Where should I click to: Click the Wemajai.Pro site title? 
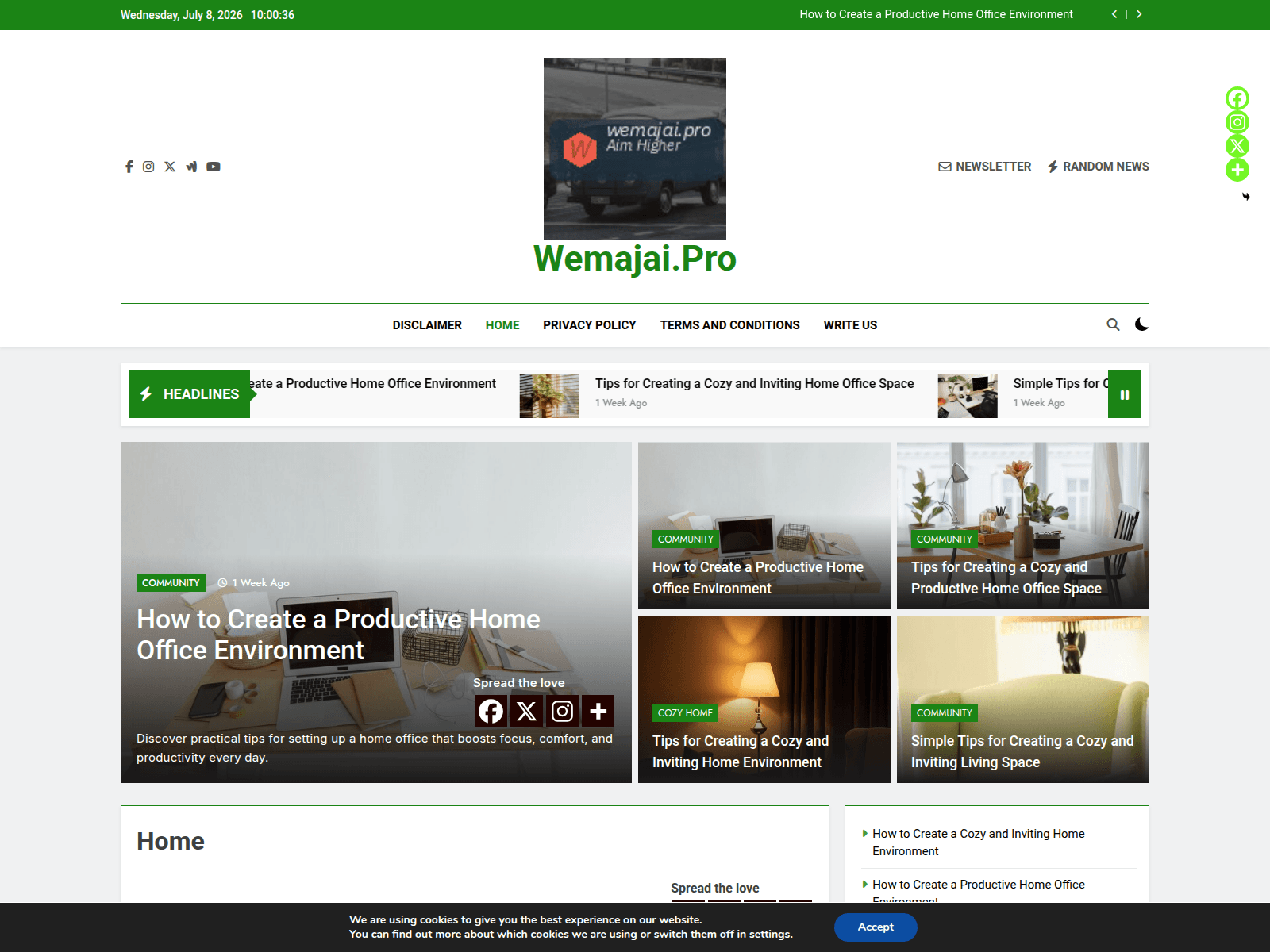tap(635, 259)
